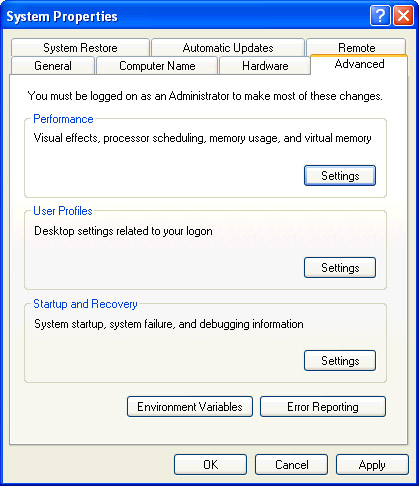This screenshot has height=486, width=419.
Task: Open the Automatic Updates tab
Action: (x=228, y=48)
